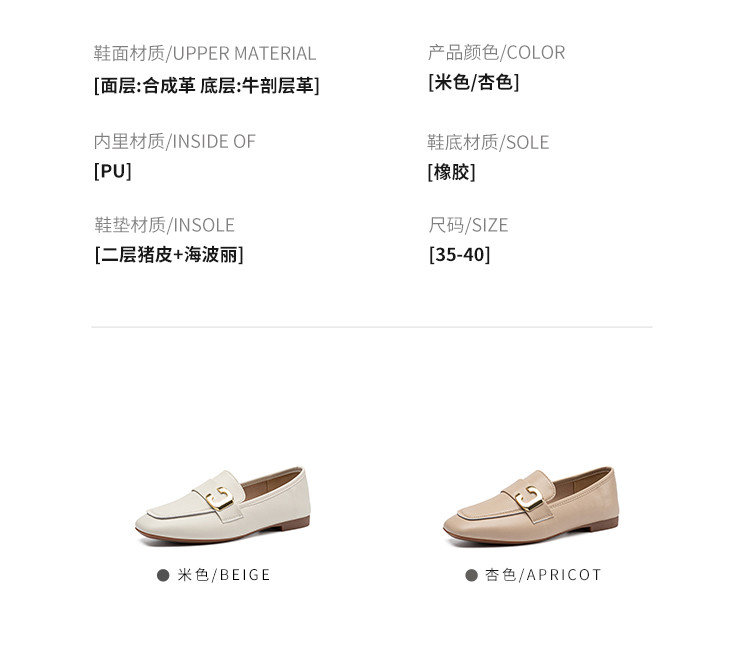
Task: Select the gray dot beside 米色/BEIGE
Action: pos(163,575)
